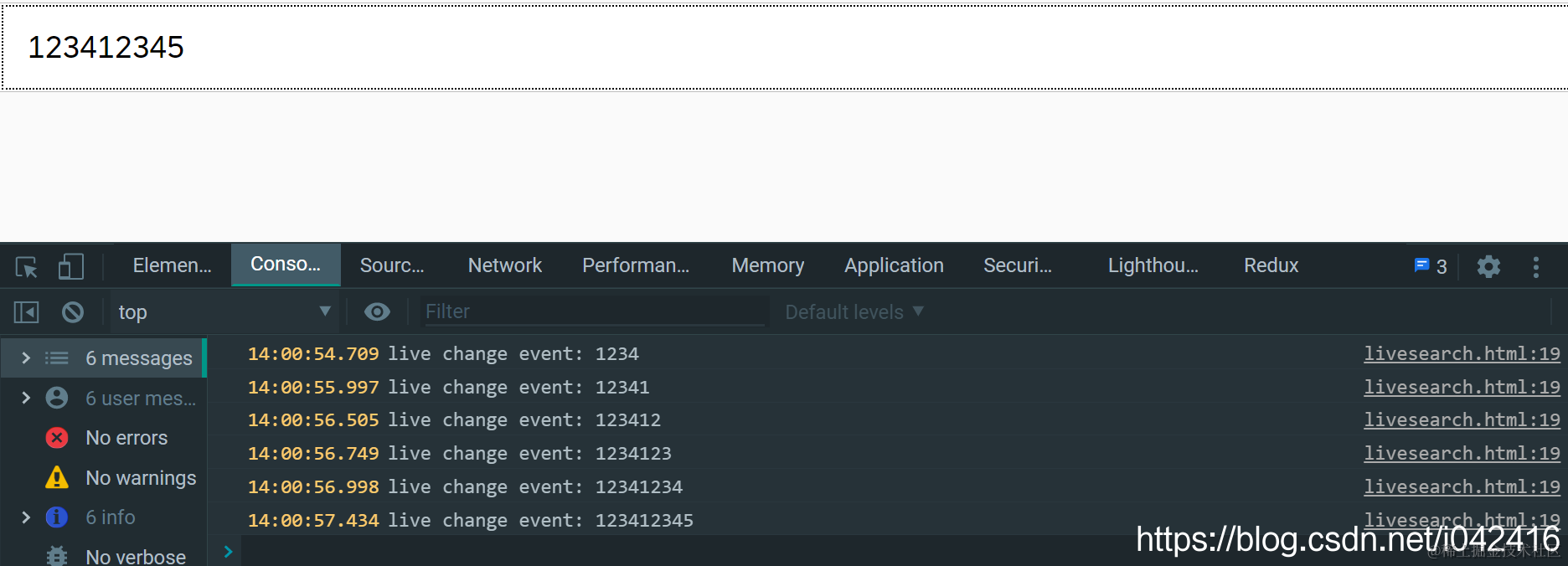Open livesearch.html:19 link for event 1234123
The width and height of the screenshot is (1568, 566).
[x=1462, y=454]
